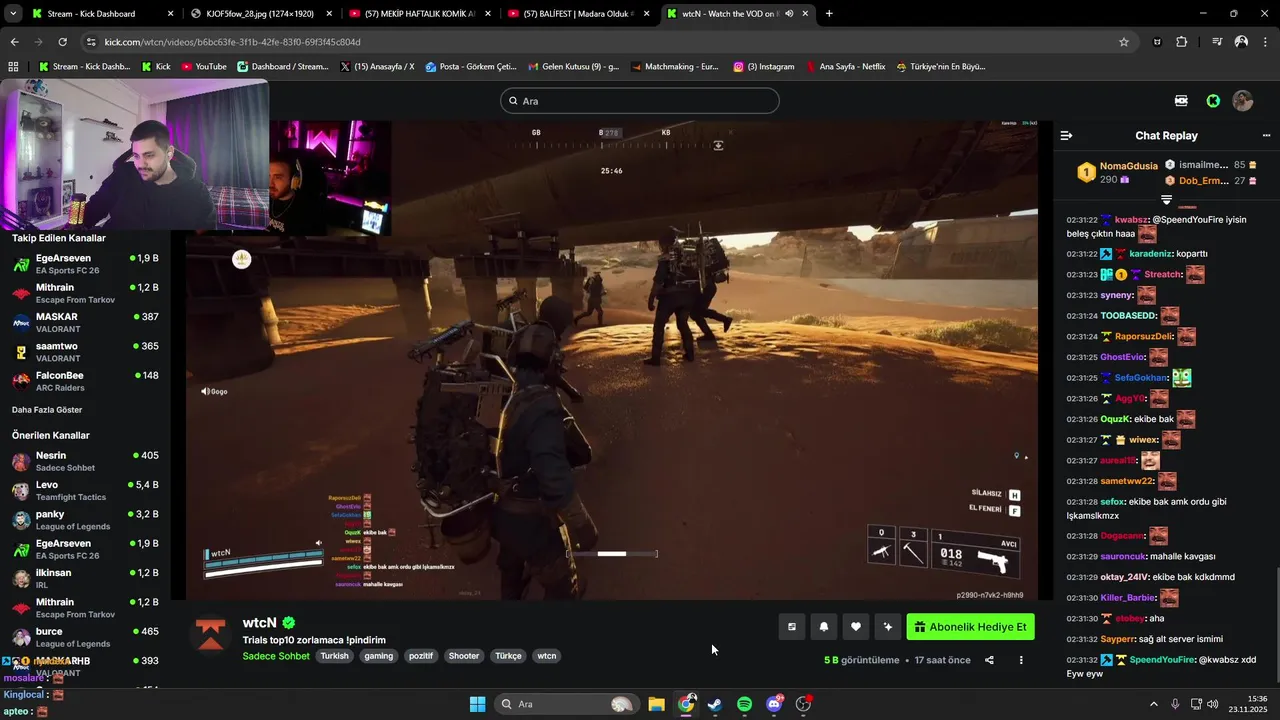Open Chrome extensions puzzle icon
This screenshot has height=720, width=1280.
coord(1181,42)
